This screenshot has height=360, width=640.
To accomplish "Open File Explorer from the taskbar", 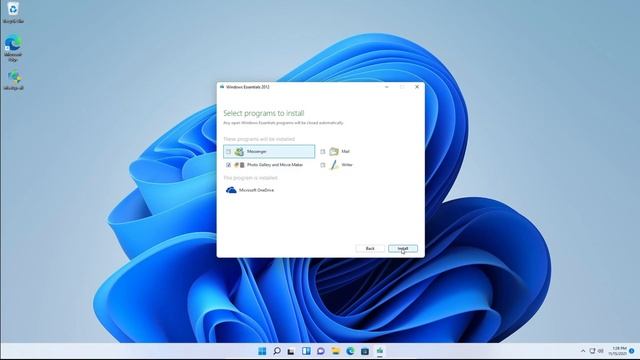I will pos(336,351).
